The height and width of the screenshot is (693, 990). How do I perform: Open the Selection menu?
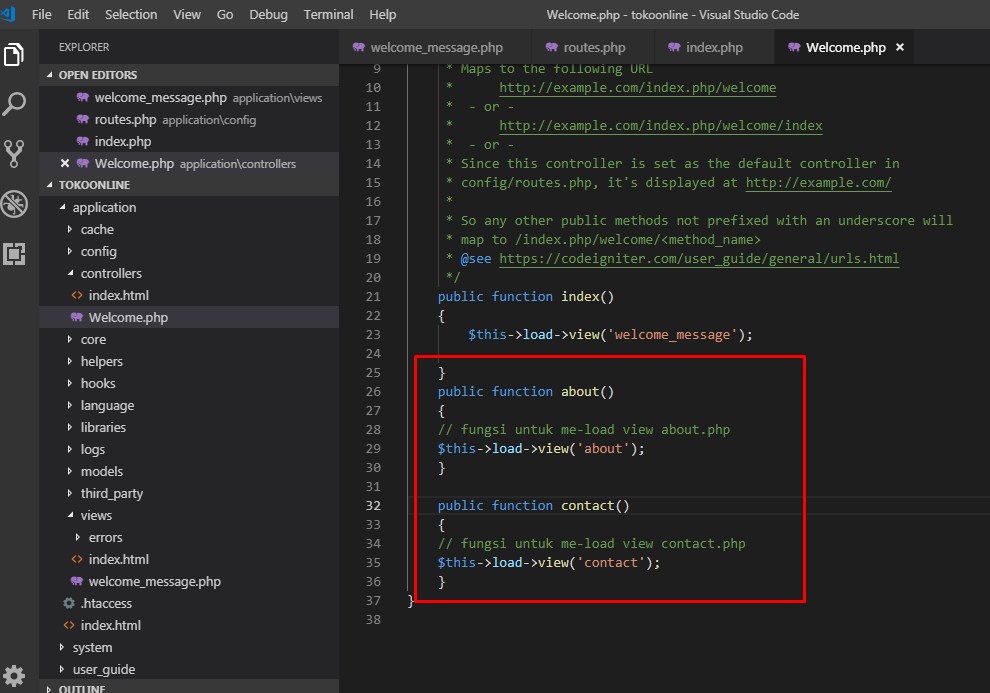tap(131, 15)
